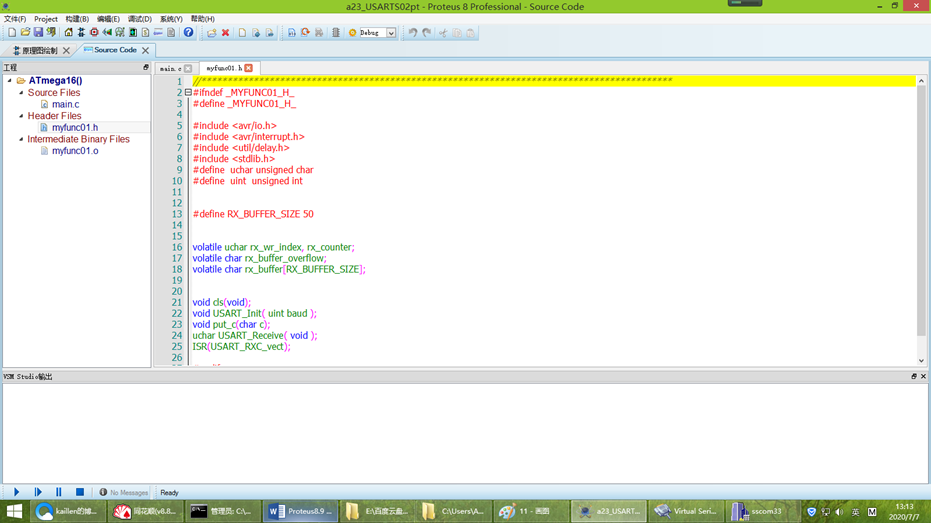
Task: Open the 构建(B) menu
Action: click(x=77, y=19)
